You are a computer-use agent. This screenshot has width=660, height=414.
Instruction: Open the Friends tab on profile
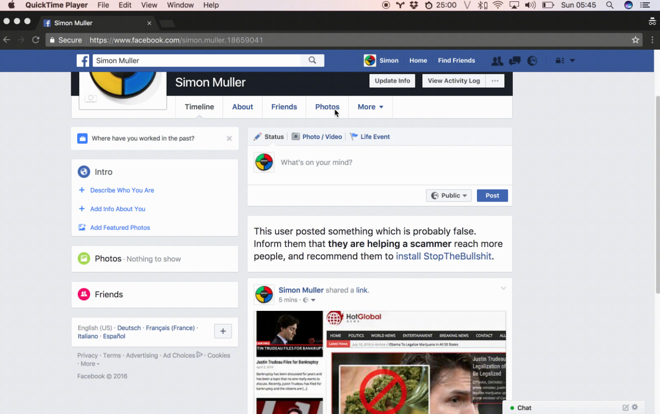tap(284, 107)
